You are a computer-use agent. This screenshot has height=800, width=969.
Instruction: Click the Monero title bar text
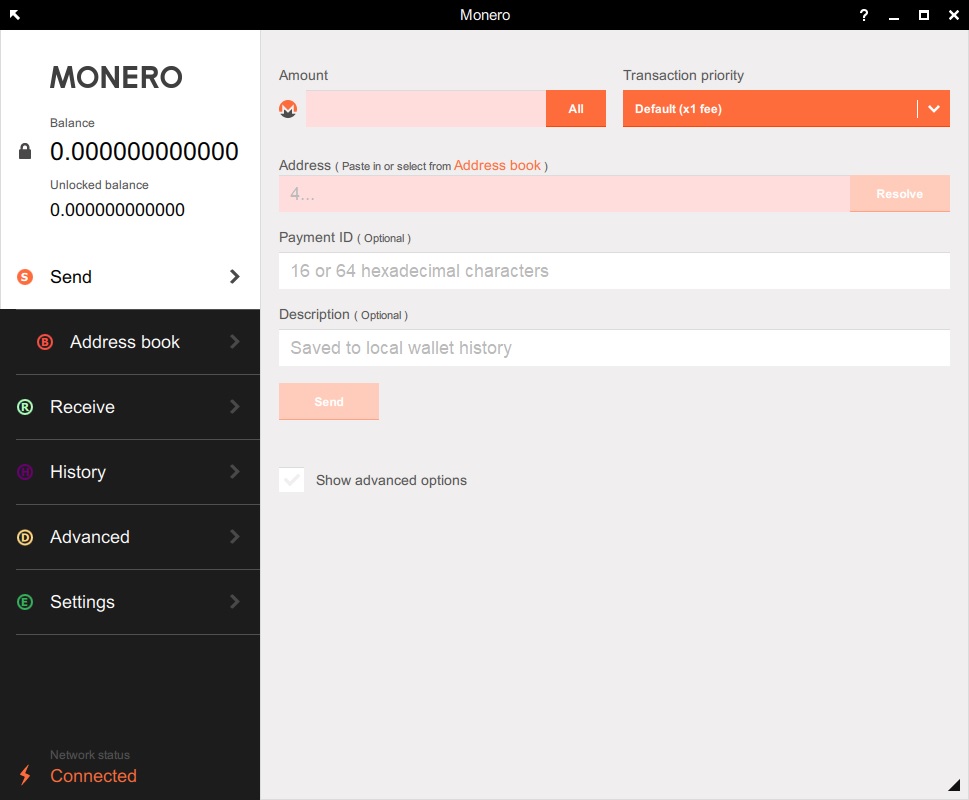[485, 15]
